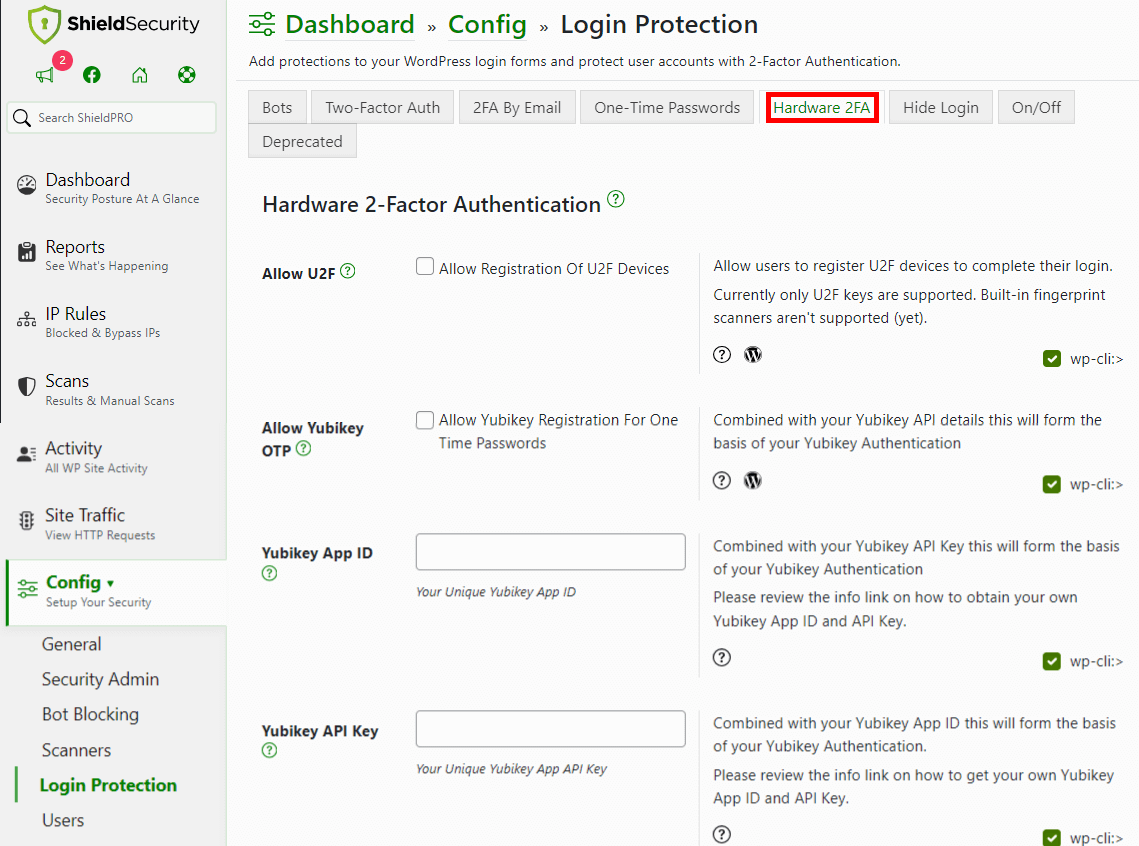Click the WordPress icon under Allow U2F
The width and height of the screenshot is (1139, 846).
752,354
